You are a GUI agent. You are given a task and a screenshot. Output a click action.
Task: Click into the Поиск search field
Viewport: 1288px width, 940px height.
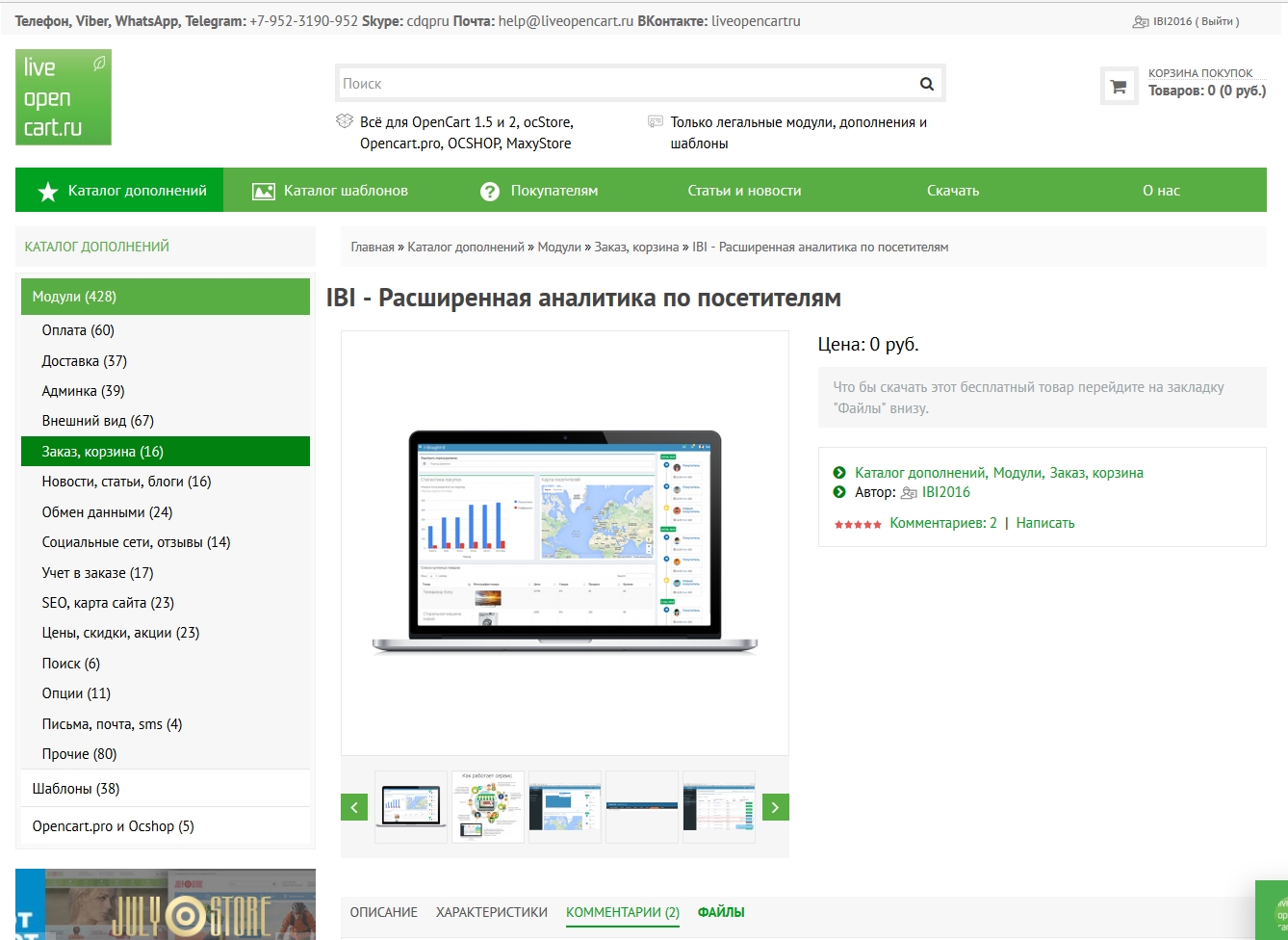(626, 84)
